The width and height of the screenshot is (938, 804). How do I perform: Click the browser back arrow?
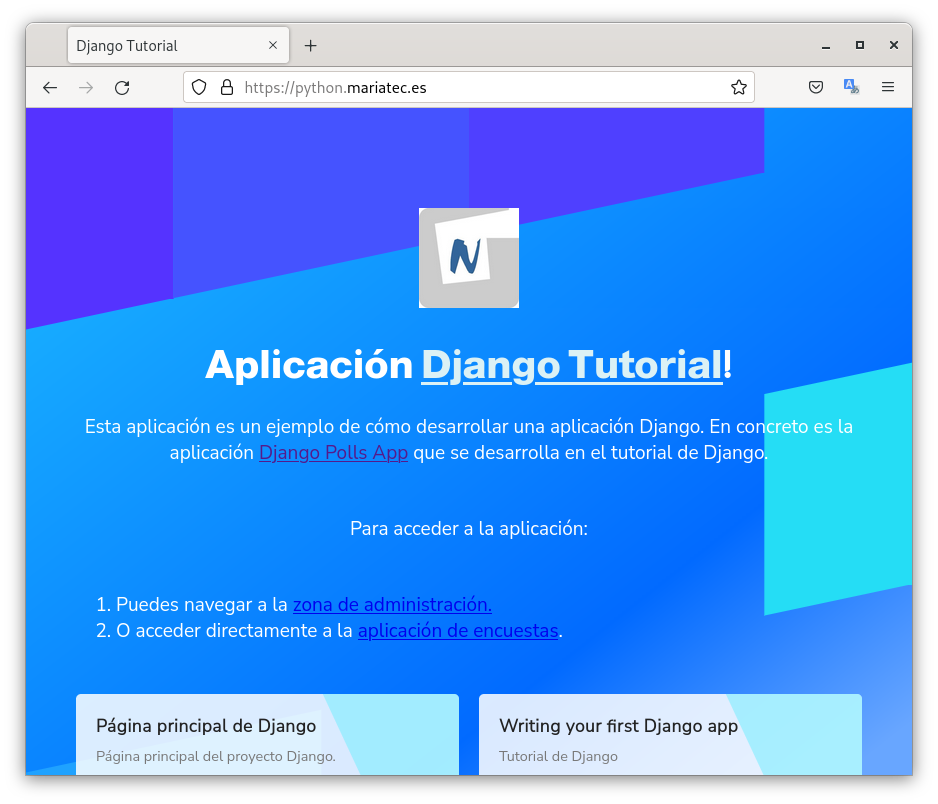pos(50,88)
